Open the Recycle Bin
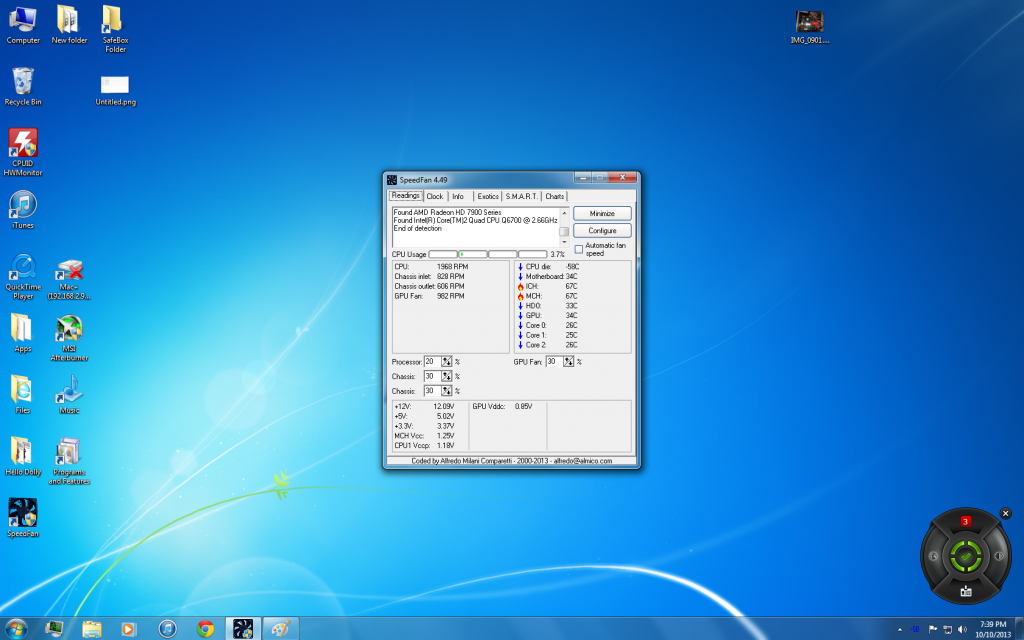Viewport: 1024px width, 640px height. click(x=23, y=82)
